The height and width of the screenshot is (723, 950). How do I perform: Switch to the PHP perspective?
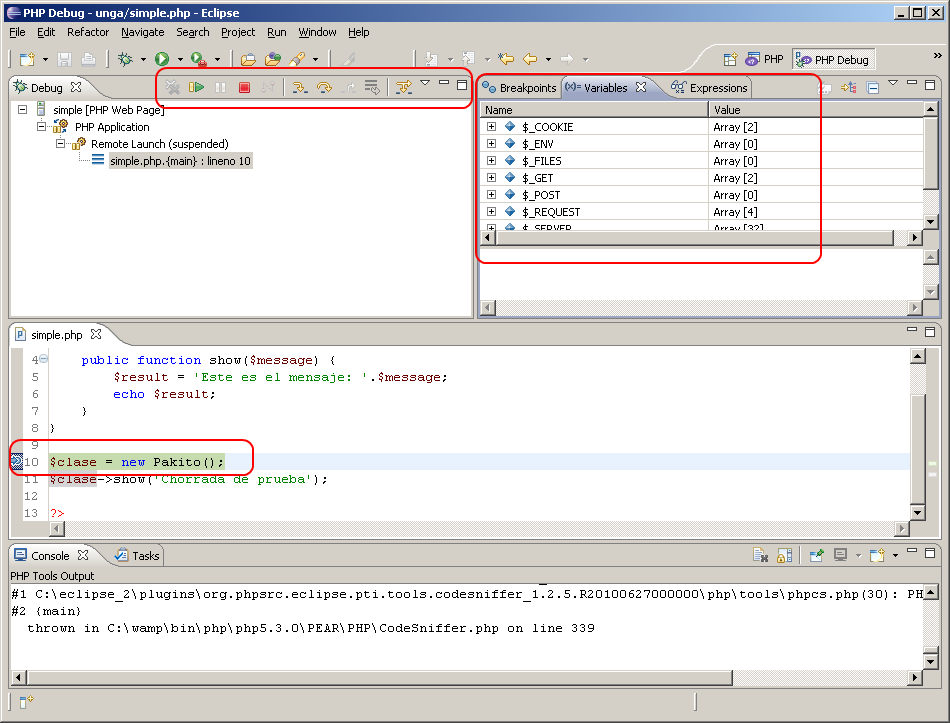[x=764, y=59]
